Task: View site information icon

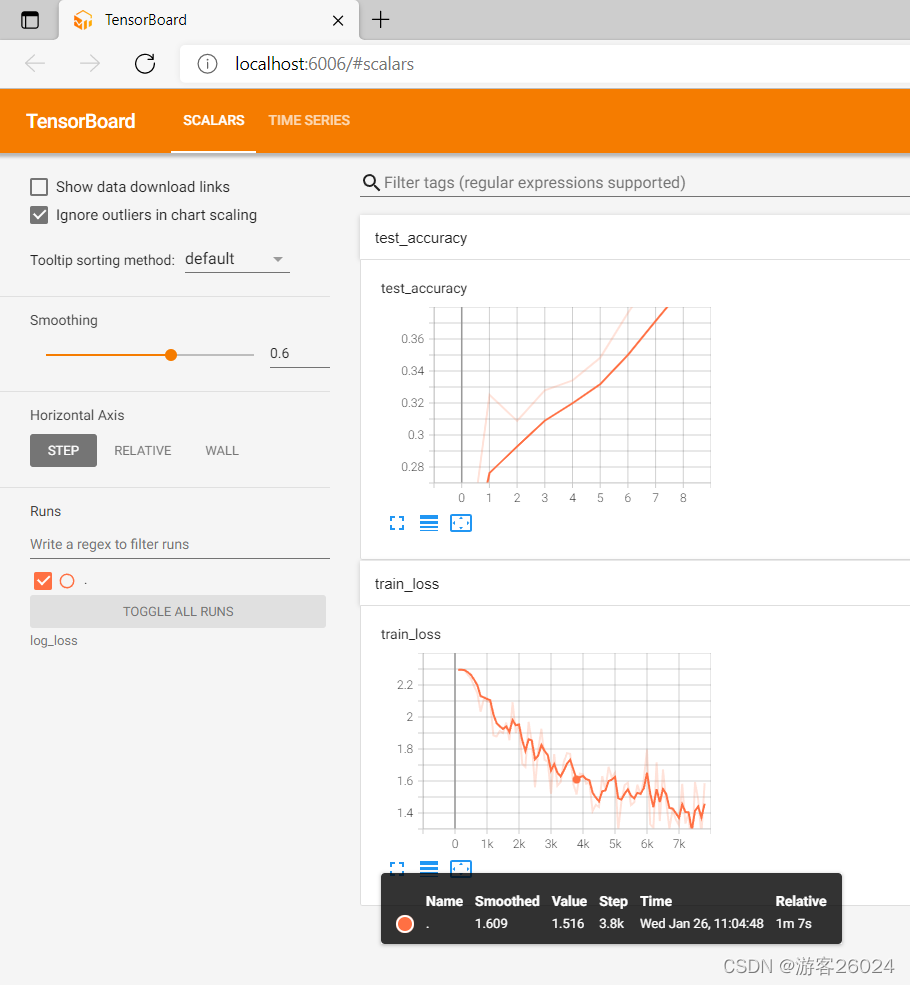Action: tap(207, 64)
